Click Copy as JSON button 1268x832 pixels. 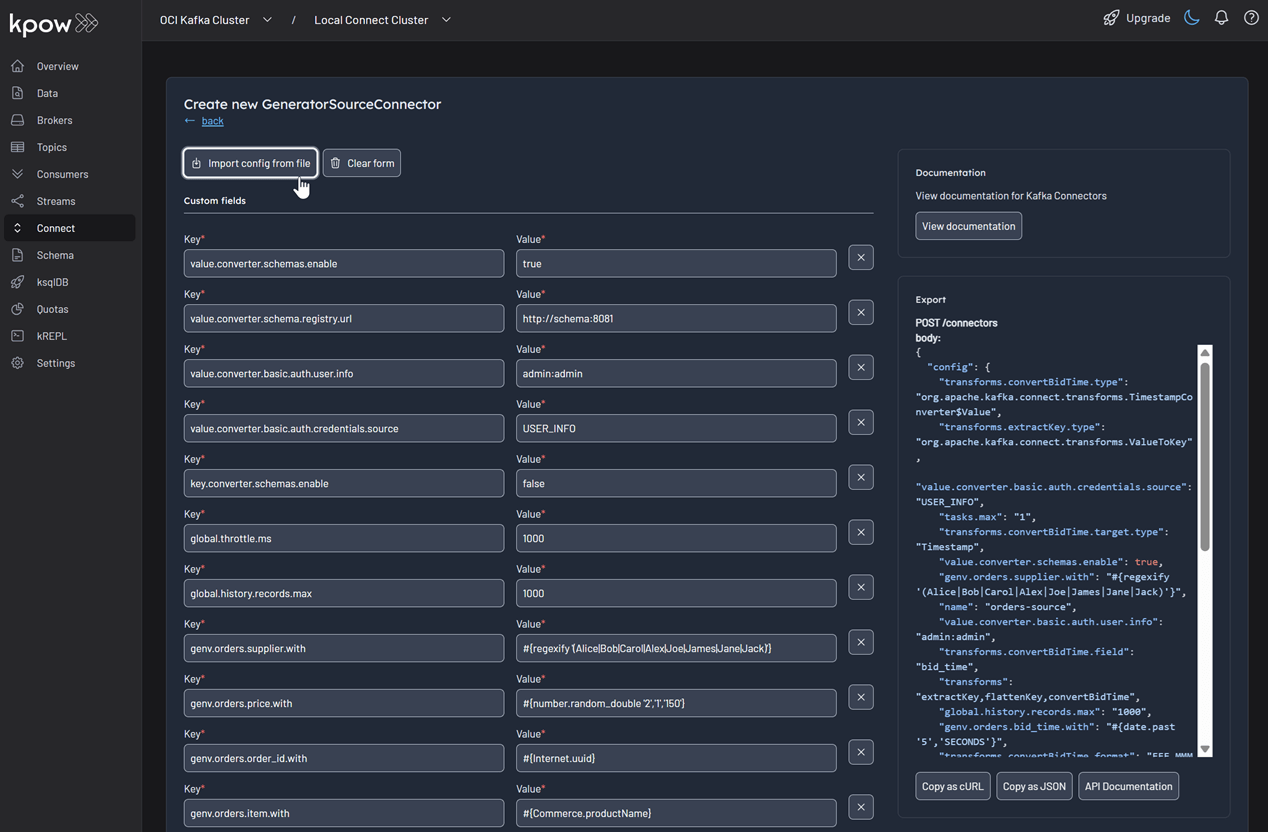click(x=1034, y=786)
